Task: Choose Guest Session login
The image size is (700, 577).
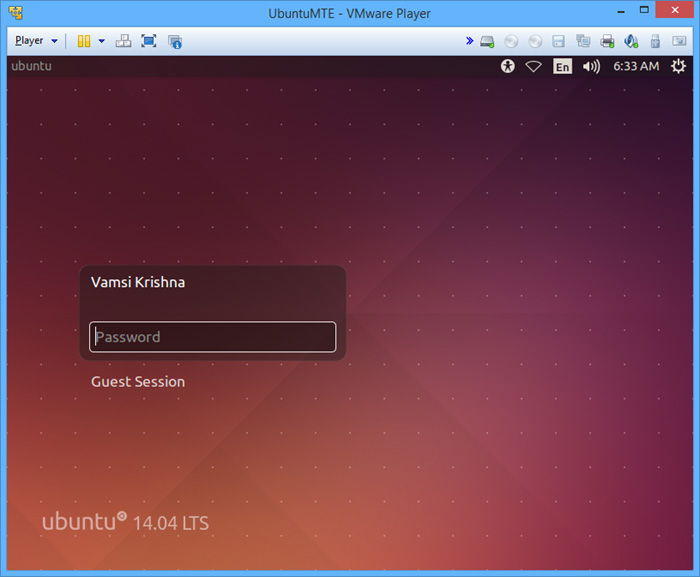Action: click(138, 382)
